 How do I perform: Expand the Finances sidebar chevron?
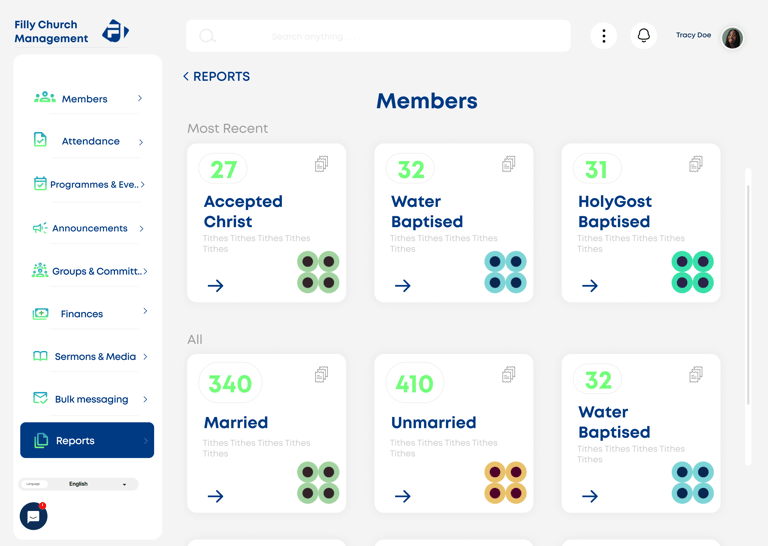point(145,312)
